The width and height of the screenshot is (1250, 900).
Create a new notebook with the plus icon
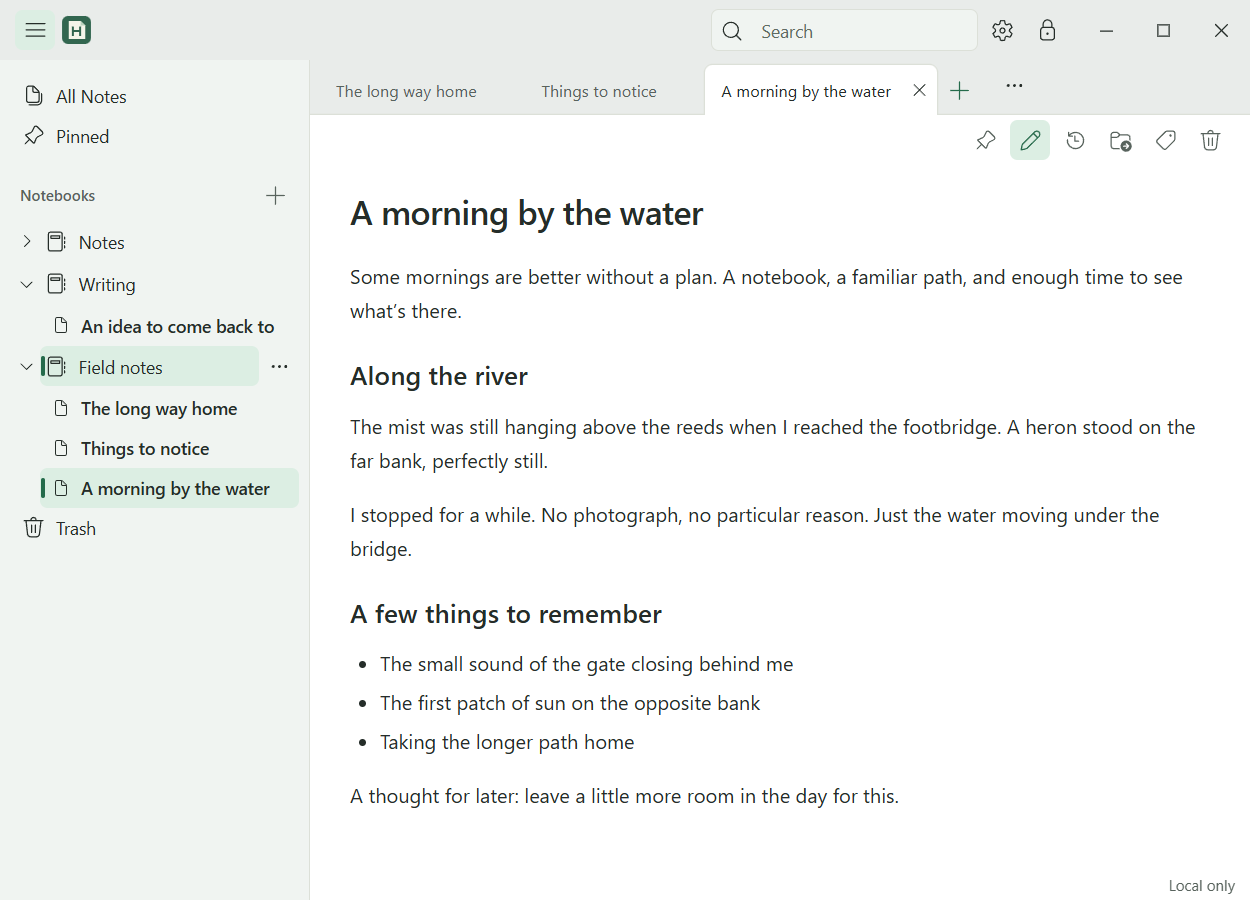point(275,195)
